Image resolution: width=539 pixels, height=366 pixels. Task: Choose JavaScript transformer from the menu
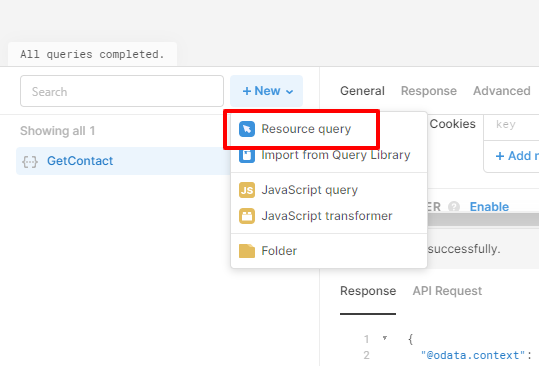tap(329, 216)
